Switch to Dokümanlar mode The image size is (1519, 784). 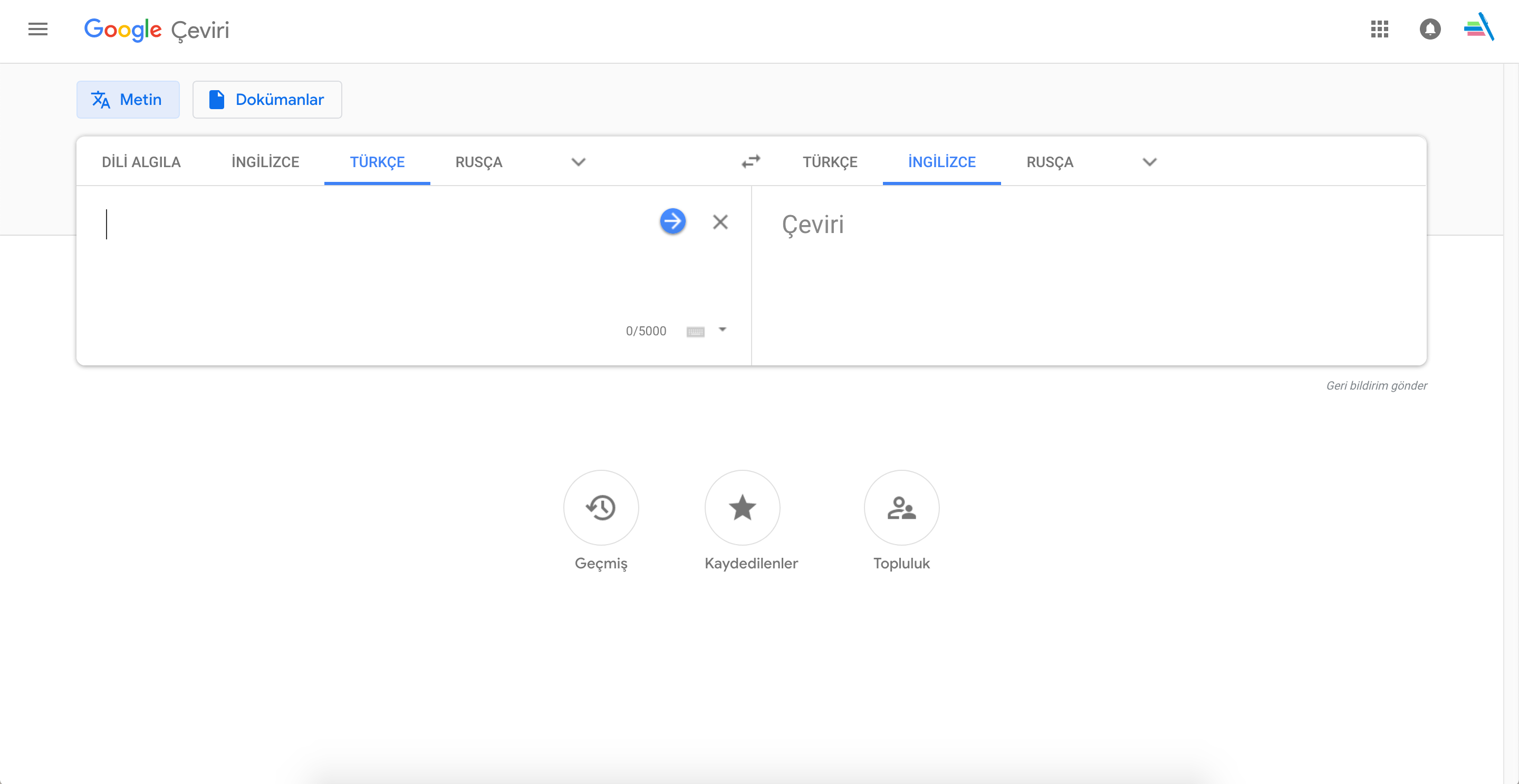pyautogui.click(x=267, y=100)
